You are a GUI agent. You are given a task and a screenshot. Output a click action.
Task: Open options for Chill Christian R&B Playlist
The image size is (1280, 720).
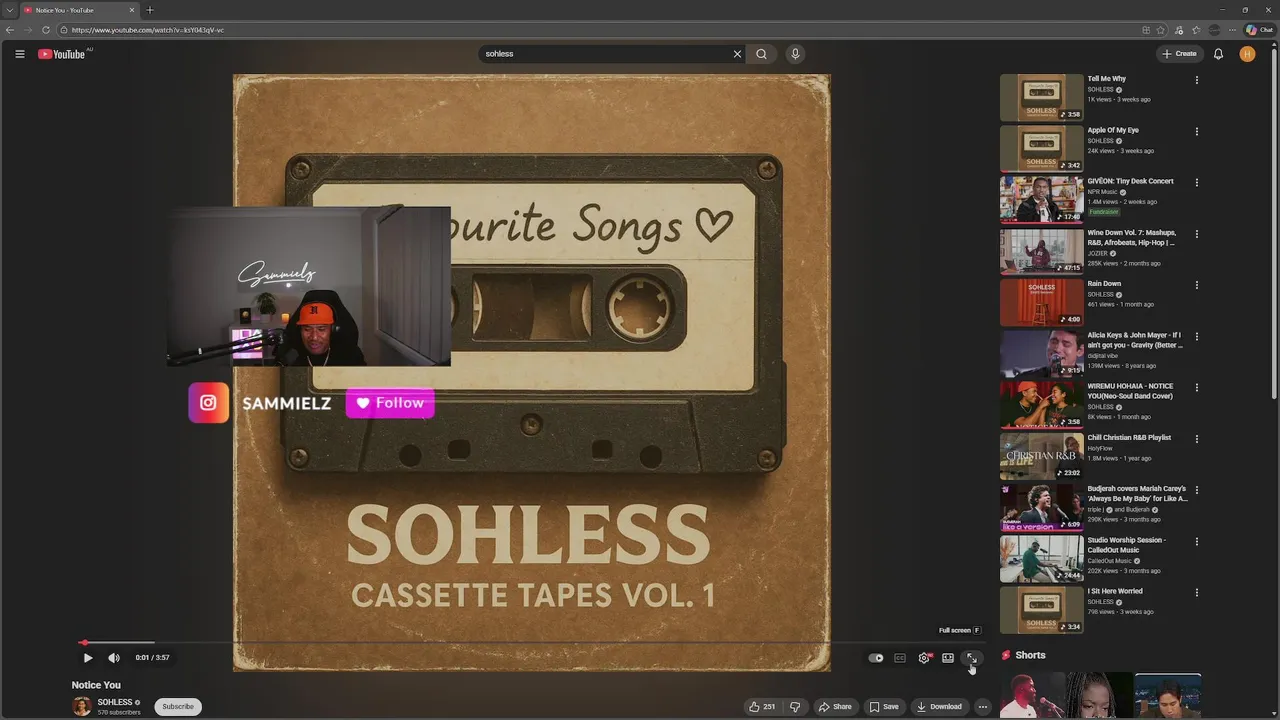click(x=1196, y=439)
